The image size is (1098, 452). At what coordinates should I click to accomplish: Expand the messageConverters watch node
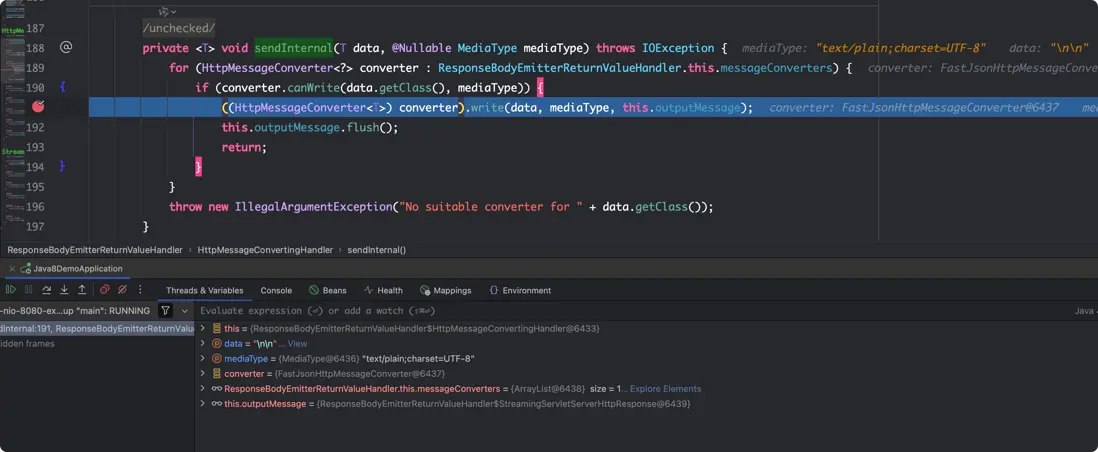pos(203,389)
